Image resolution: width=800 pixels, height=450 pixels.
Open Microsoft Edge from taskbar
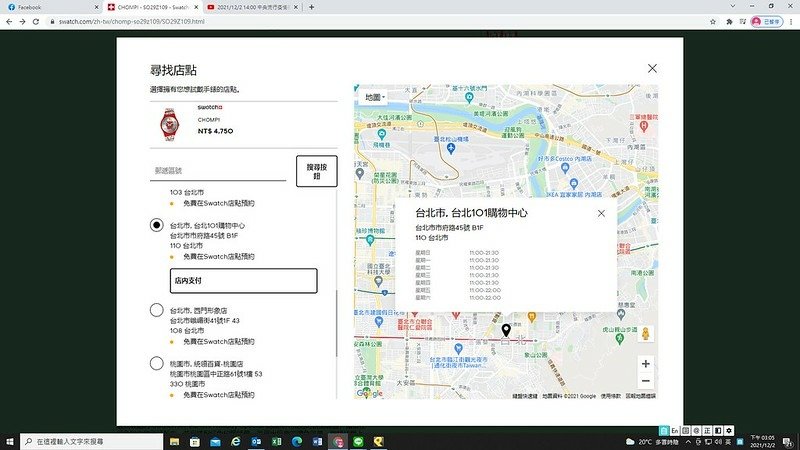point(297,441)
